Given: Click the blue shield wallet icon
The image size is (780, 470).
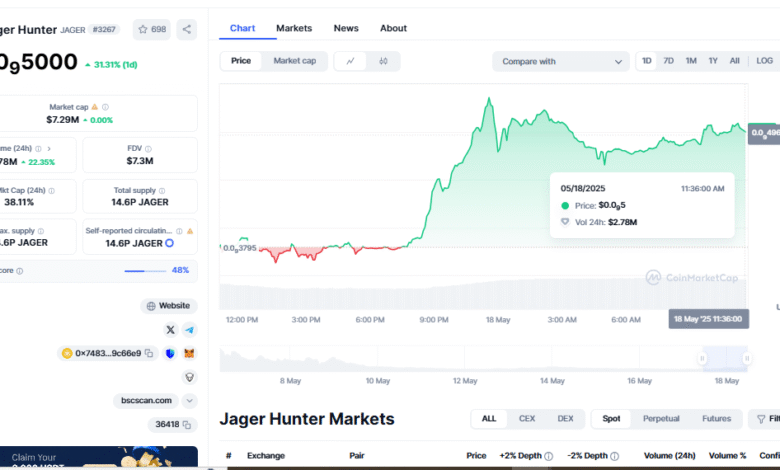Looking at the screenshot, I should point(170,353).
